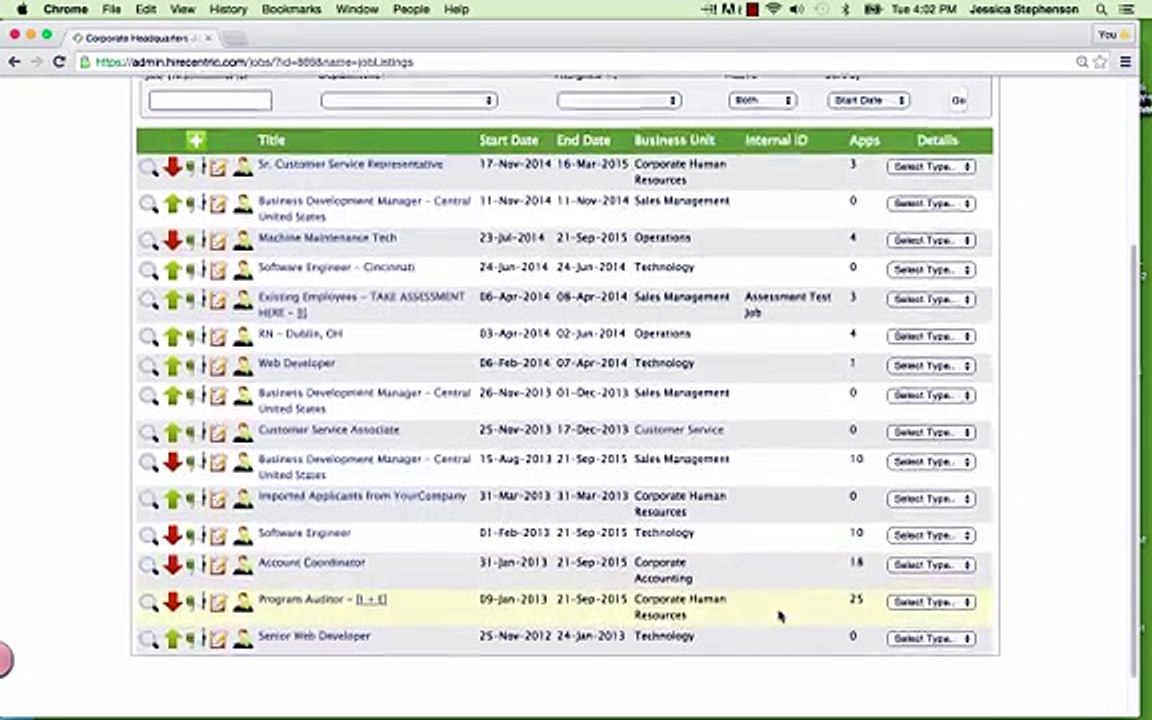Open the Start Date sort-by dropdown
The height and width of the screenshot is (720, 1152).
pyautogui.click(x=868, y=100)
